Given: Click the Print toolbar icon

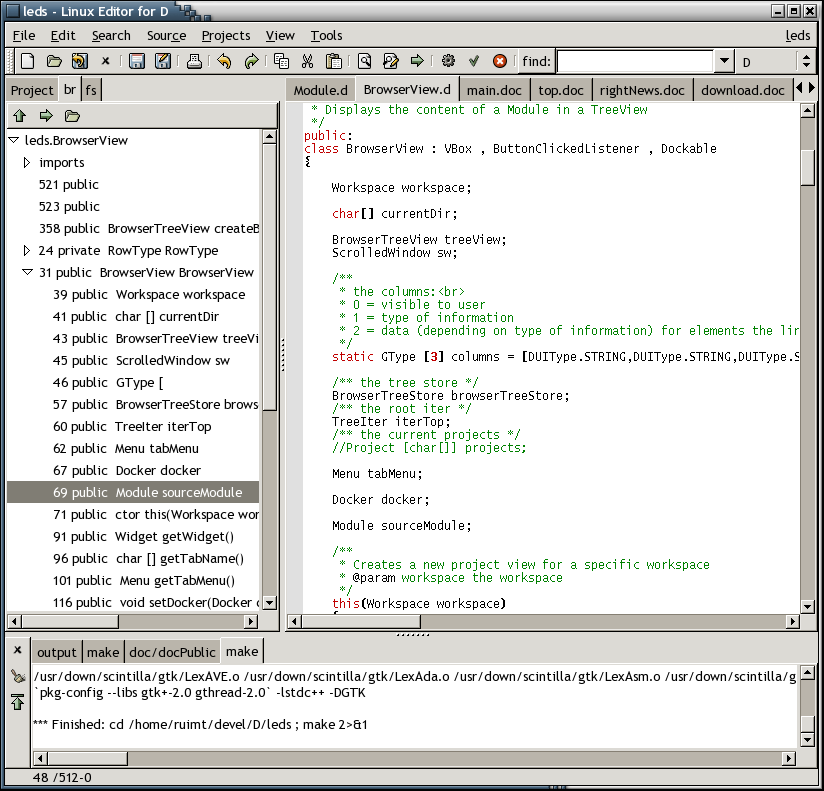Looking at the screenshot, I should click(x=194, y=61).
